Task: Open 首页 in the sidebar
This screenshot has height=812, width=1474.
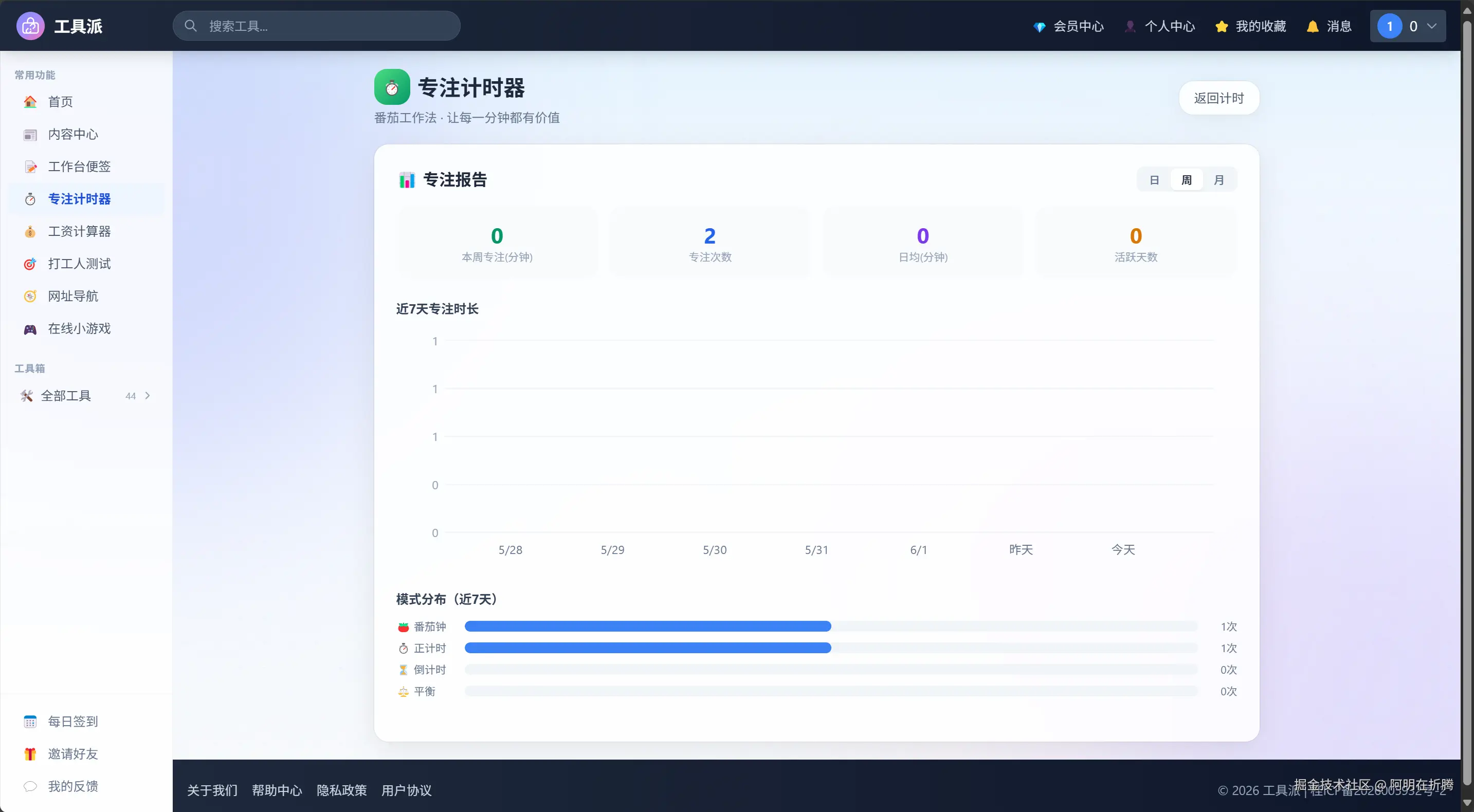Action: [x=86, y=102]
